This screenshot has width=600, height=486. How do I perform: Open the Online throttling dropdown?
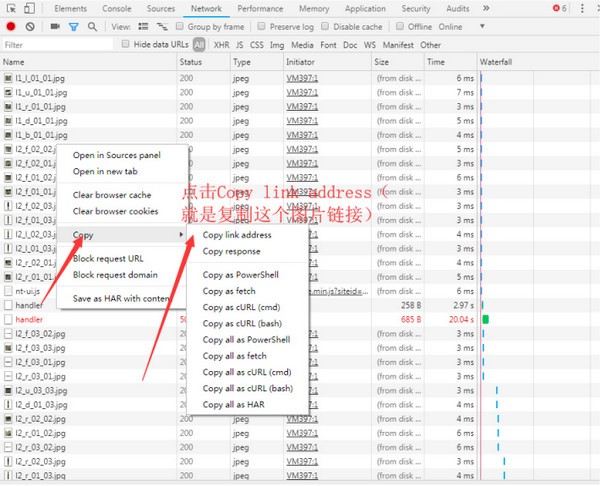pos(455,27)
